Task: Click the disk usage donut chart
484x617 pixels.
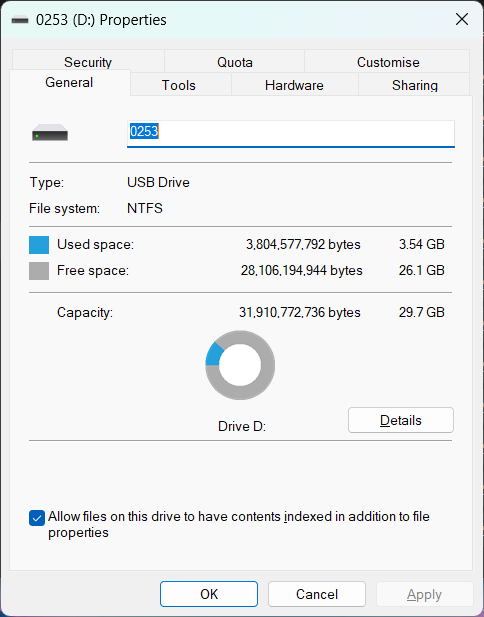Action: 240,365
